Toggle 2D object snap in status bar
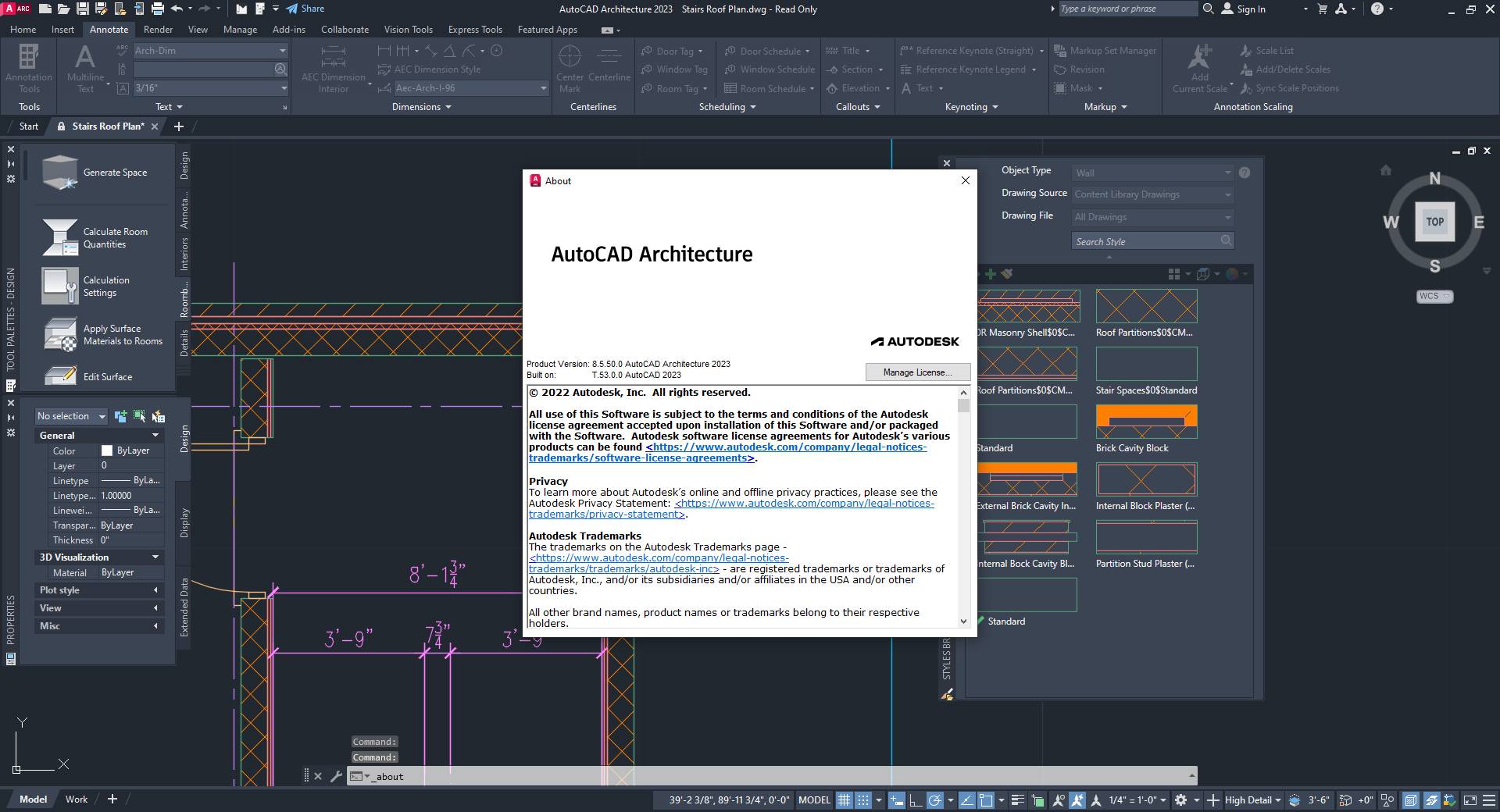This screenshot has height=812, width=1500. click(986, 800)
